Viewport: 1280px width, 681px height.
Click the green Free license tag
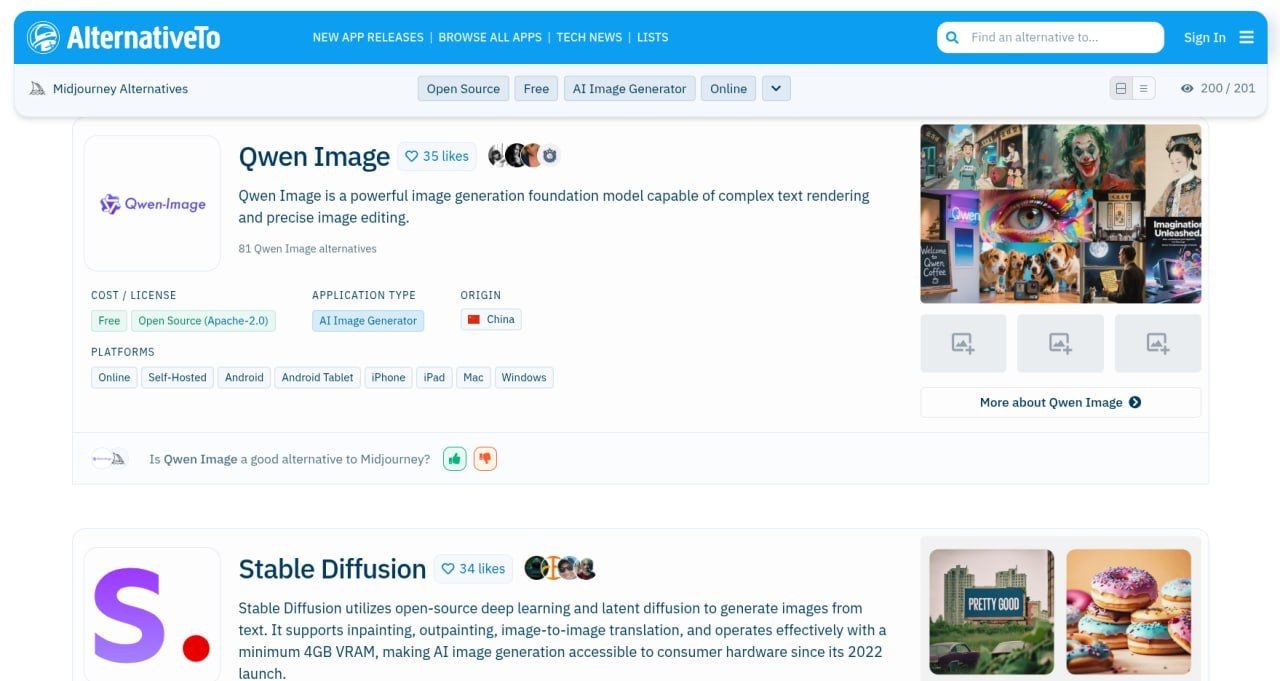point(109,320)
